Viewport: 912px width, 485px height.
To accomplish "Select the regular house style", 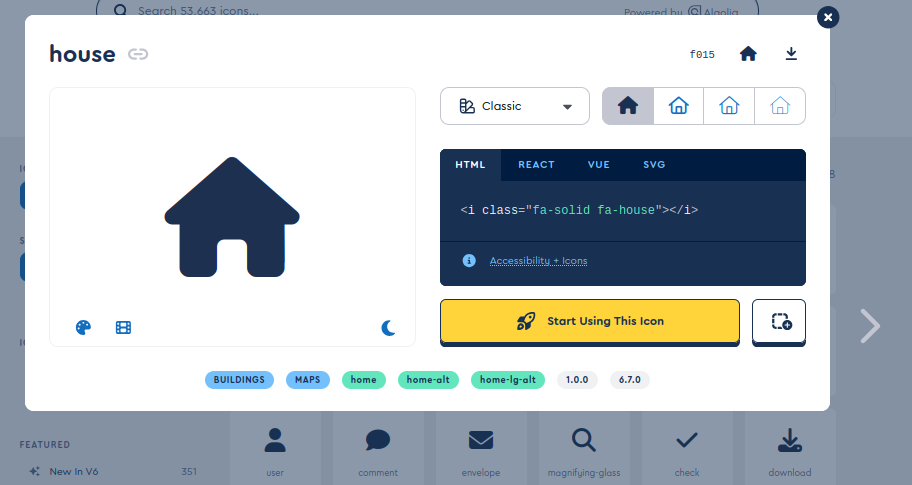I will pyautogui.click(x=679, y=106).
